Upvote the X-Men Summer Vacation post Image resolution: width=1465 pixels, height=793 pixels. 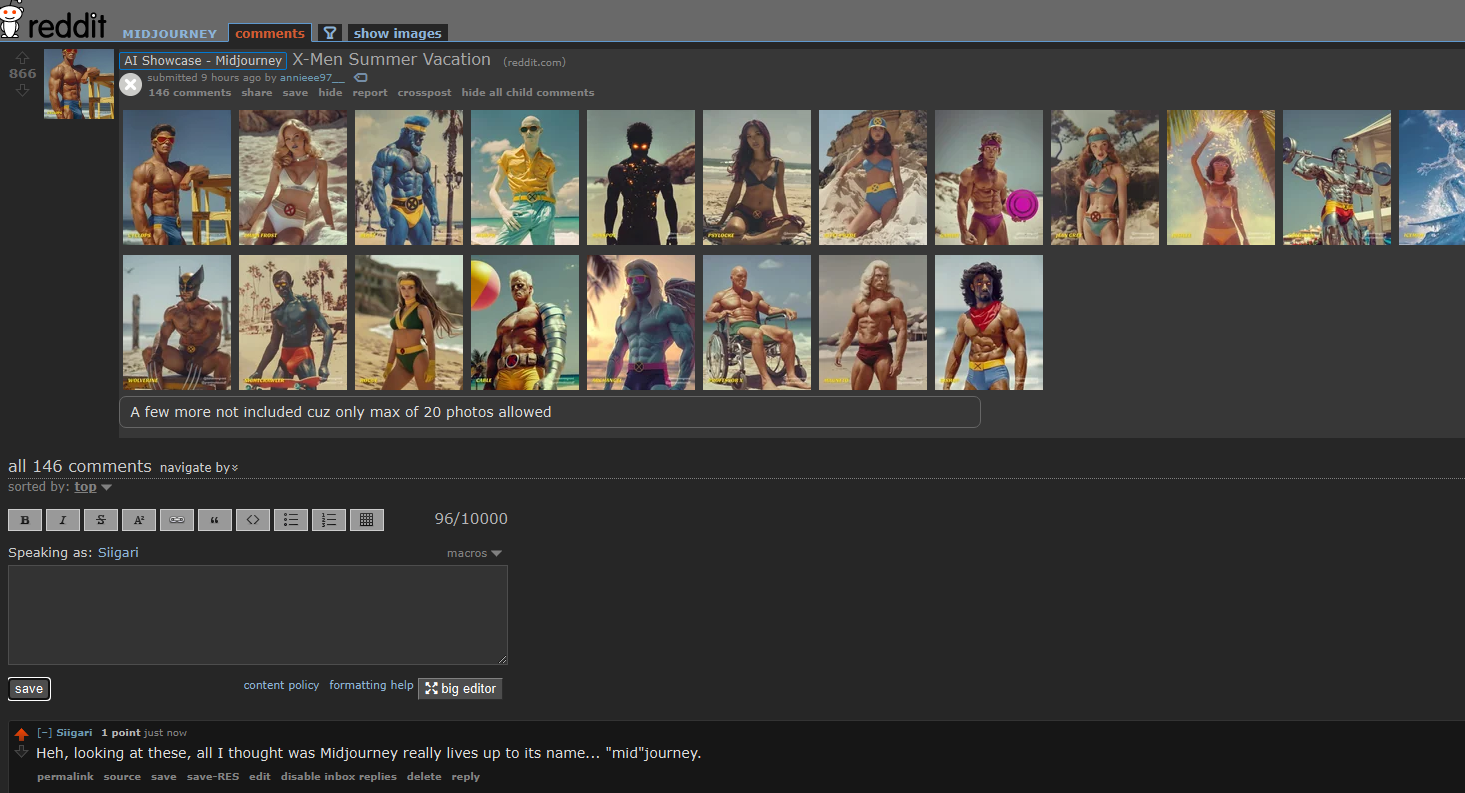click(22, 58)
